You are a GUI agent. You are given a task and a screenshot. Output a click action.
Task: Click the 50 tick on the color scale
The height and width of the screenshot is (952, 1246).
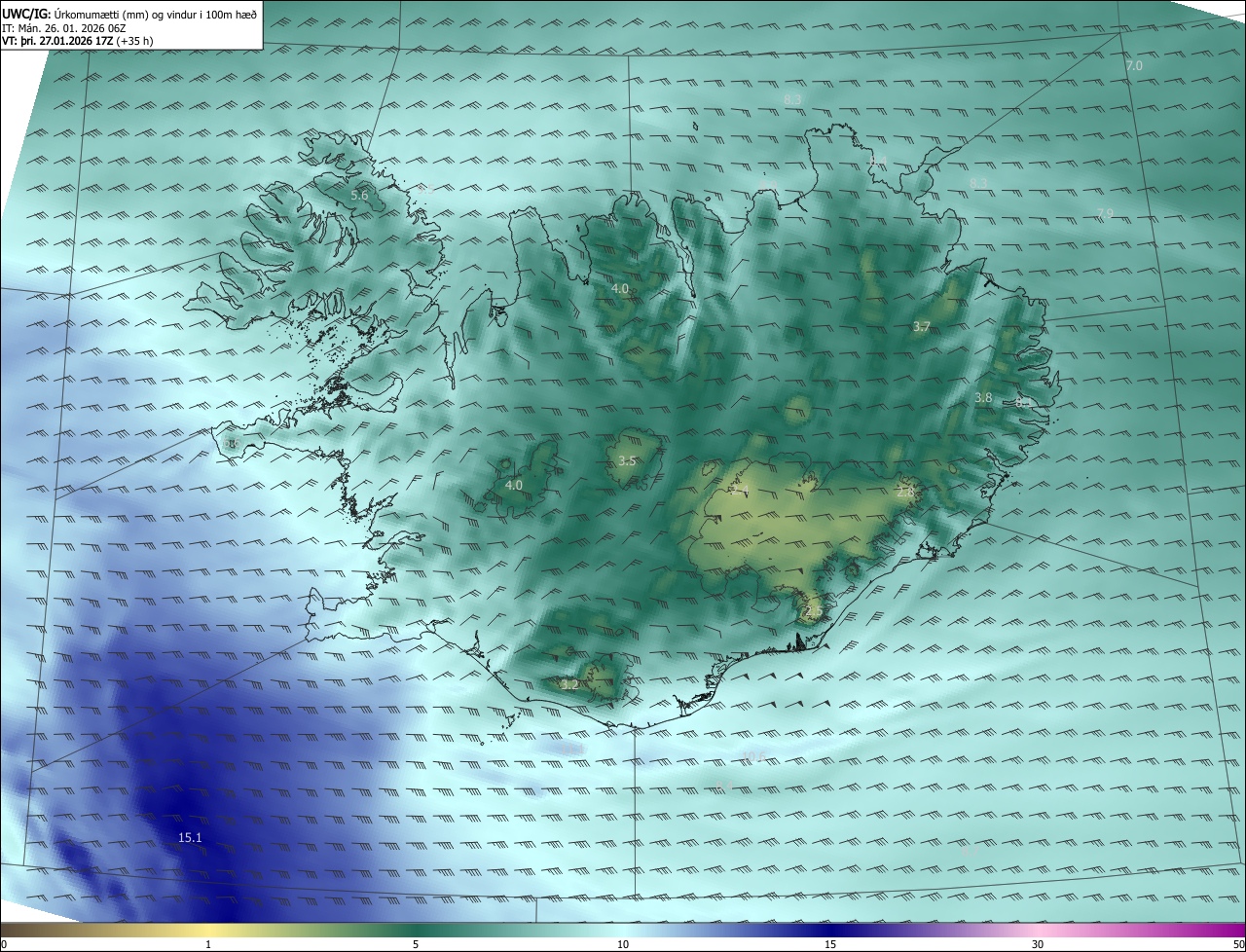[1238, 944]
